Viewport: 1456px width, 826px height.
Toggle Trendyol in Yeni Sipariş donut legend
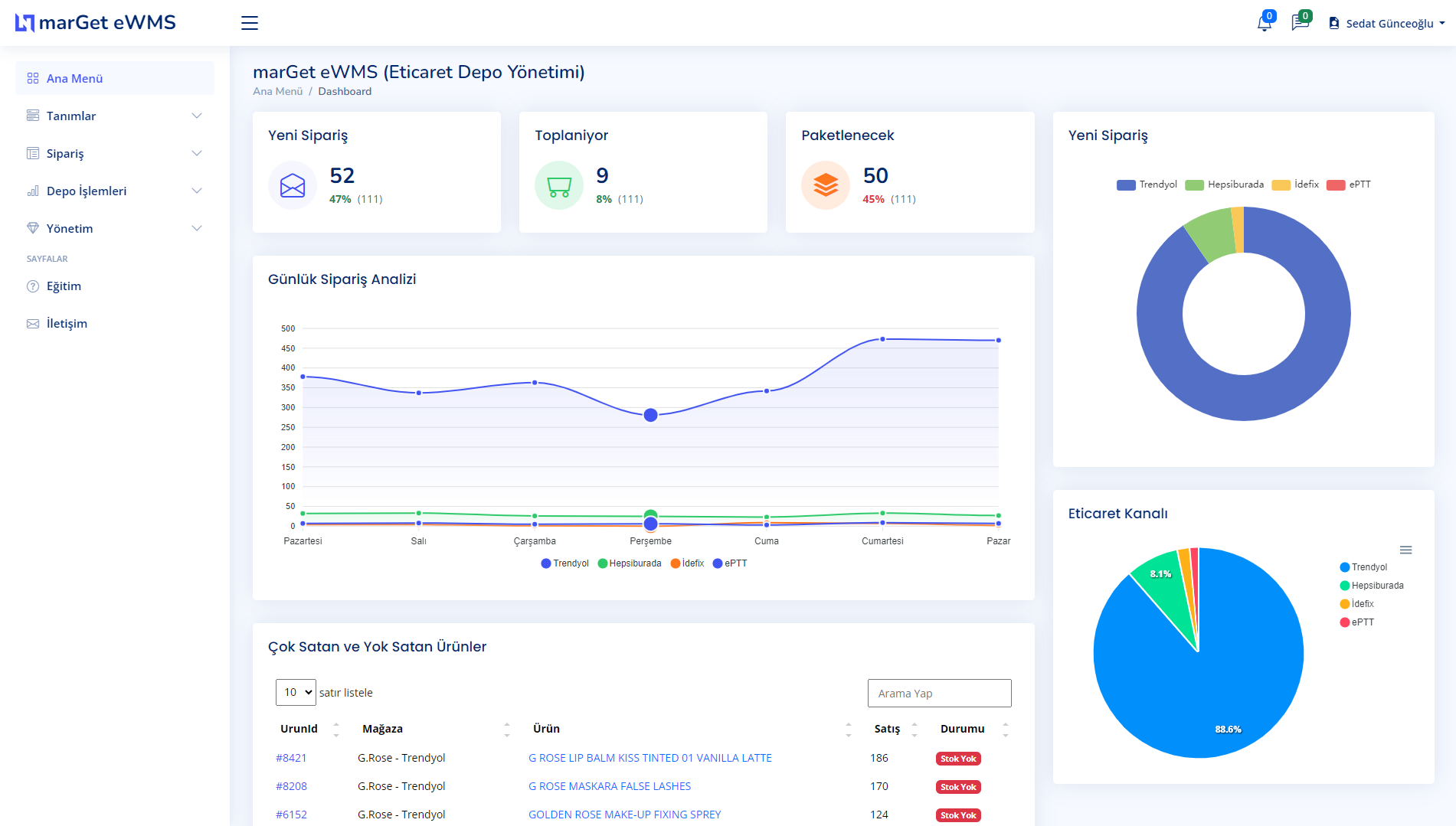coord(1147,184)
